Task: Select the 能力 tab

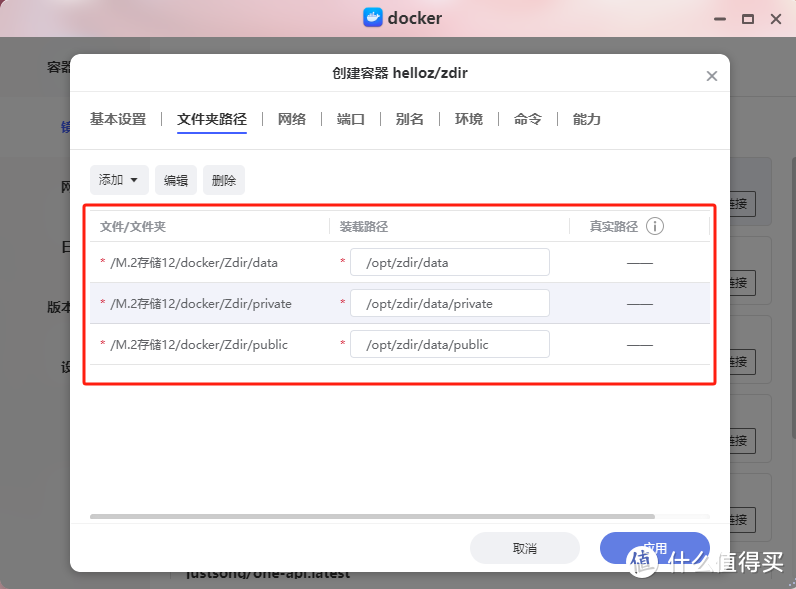Action: 586,119
